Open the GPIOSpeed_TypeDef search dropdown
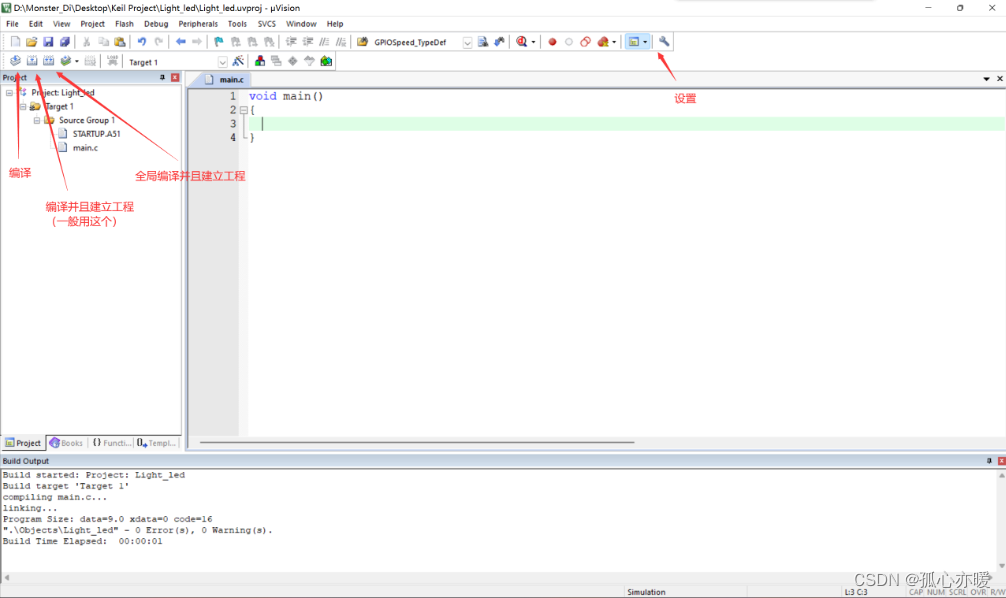Viewport: 1006px width, 598px height. (x=467, y=42)
